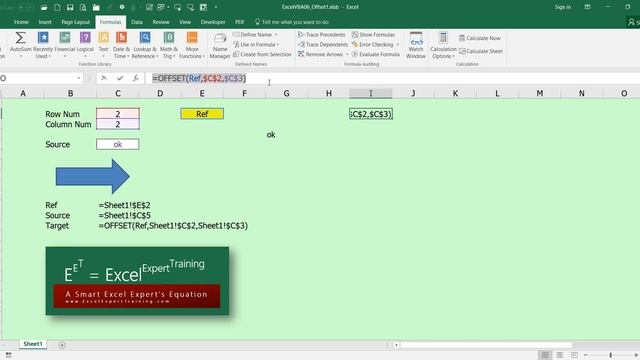Expand the Error Checking dropdown arrow

pyautogui.click(x=398, y=44)
